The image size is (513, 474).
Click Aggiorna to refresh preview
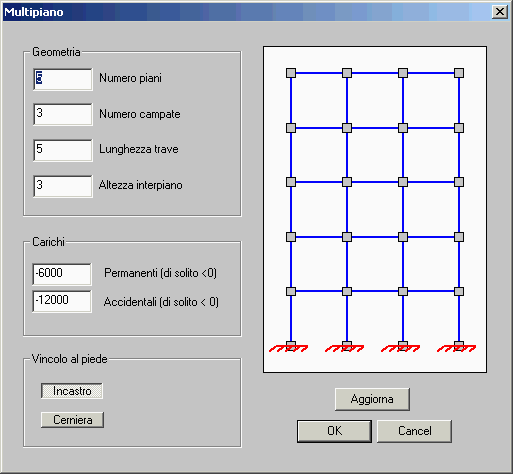(x=372, y=399)
